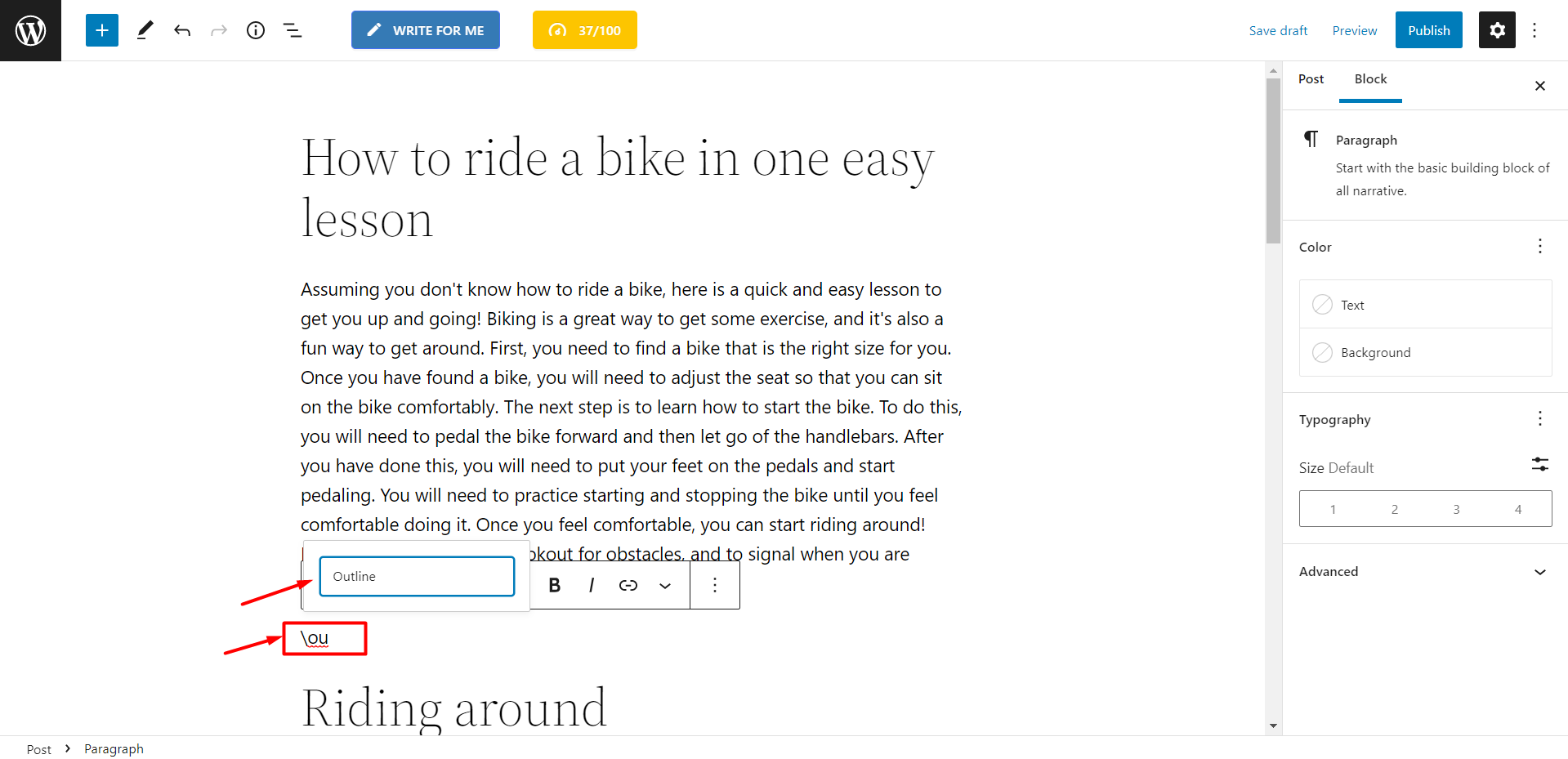Undo the last change
This screenshot has height=759, width=1568.
[182, 30]
